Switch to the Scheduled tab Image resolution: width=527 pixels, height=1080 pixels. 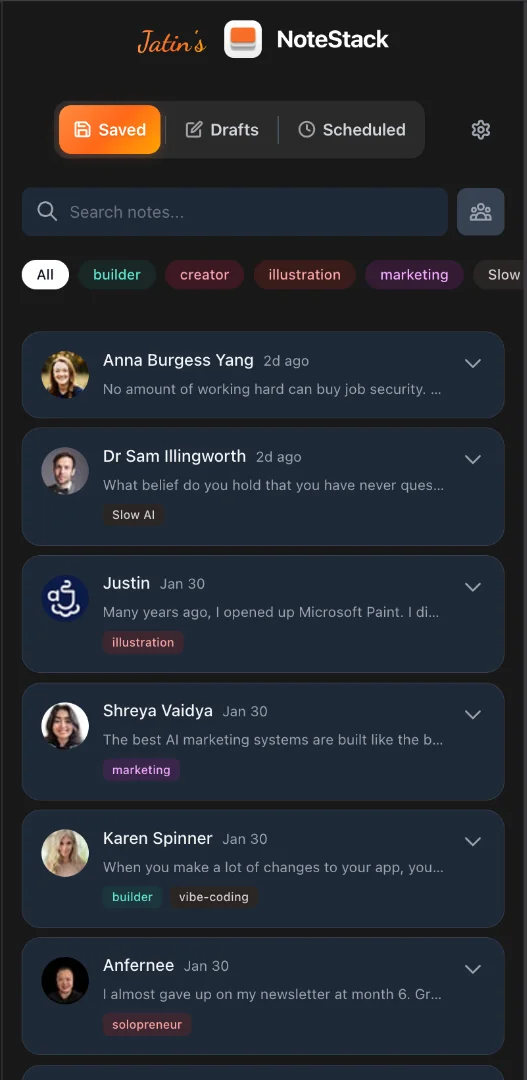pyautogui.click(x=351, y=129)
